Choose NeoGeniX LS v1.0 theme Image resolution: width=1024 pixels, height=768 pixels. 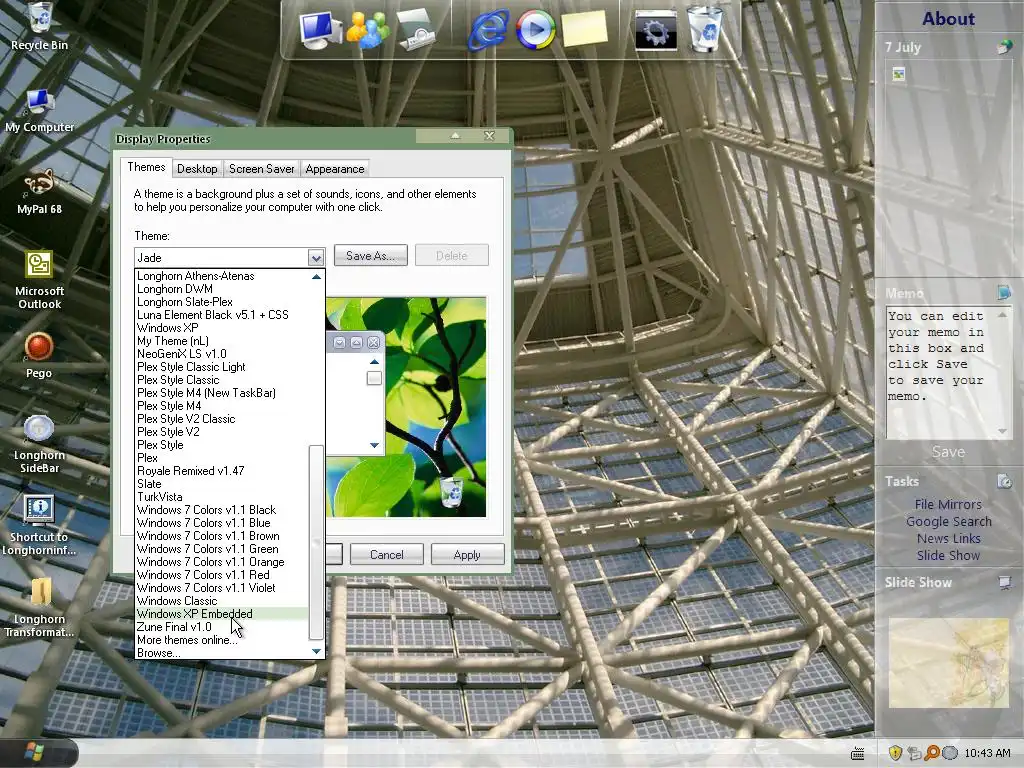tap(221, 354)
